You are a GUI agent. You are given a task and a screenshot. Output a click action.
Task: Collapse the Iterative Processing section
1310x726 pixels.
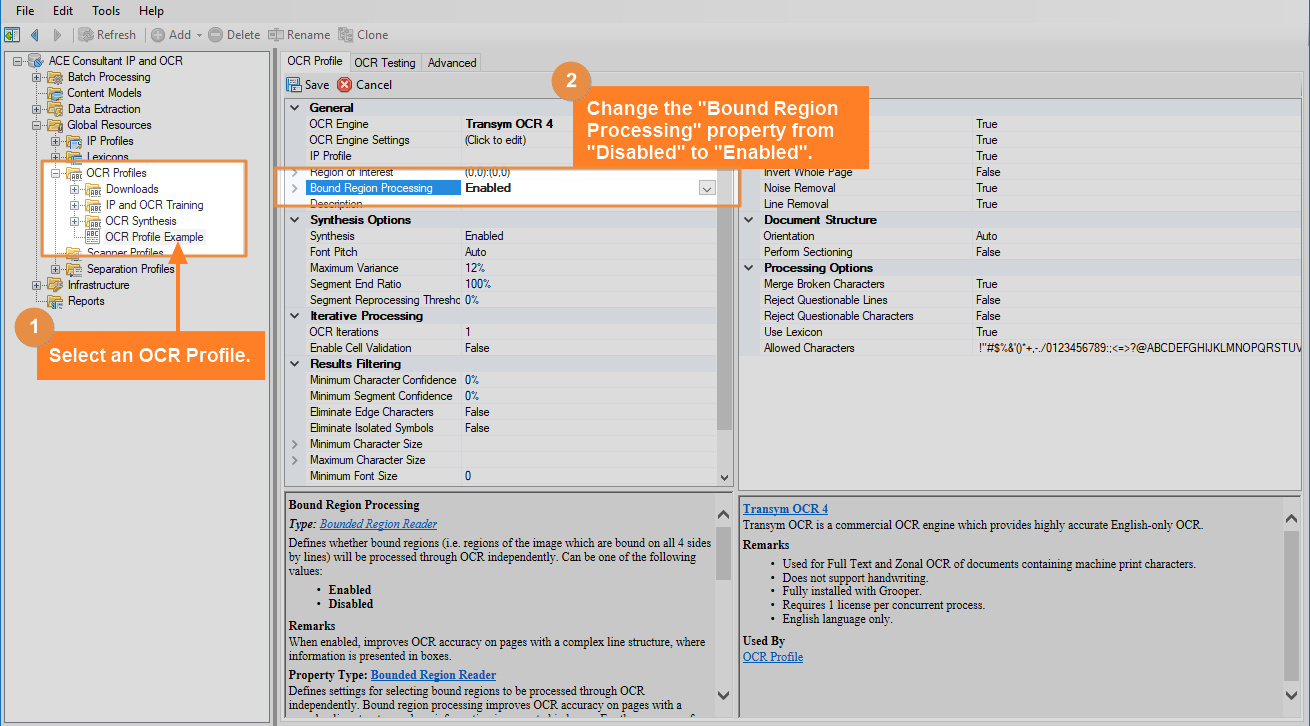[295, 316]
